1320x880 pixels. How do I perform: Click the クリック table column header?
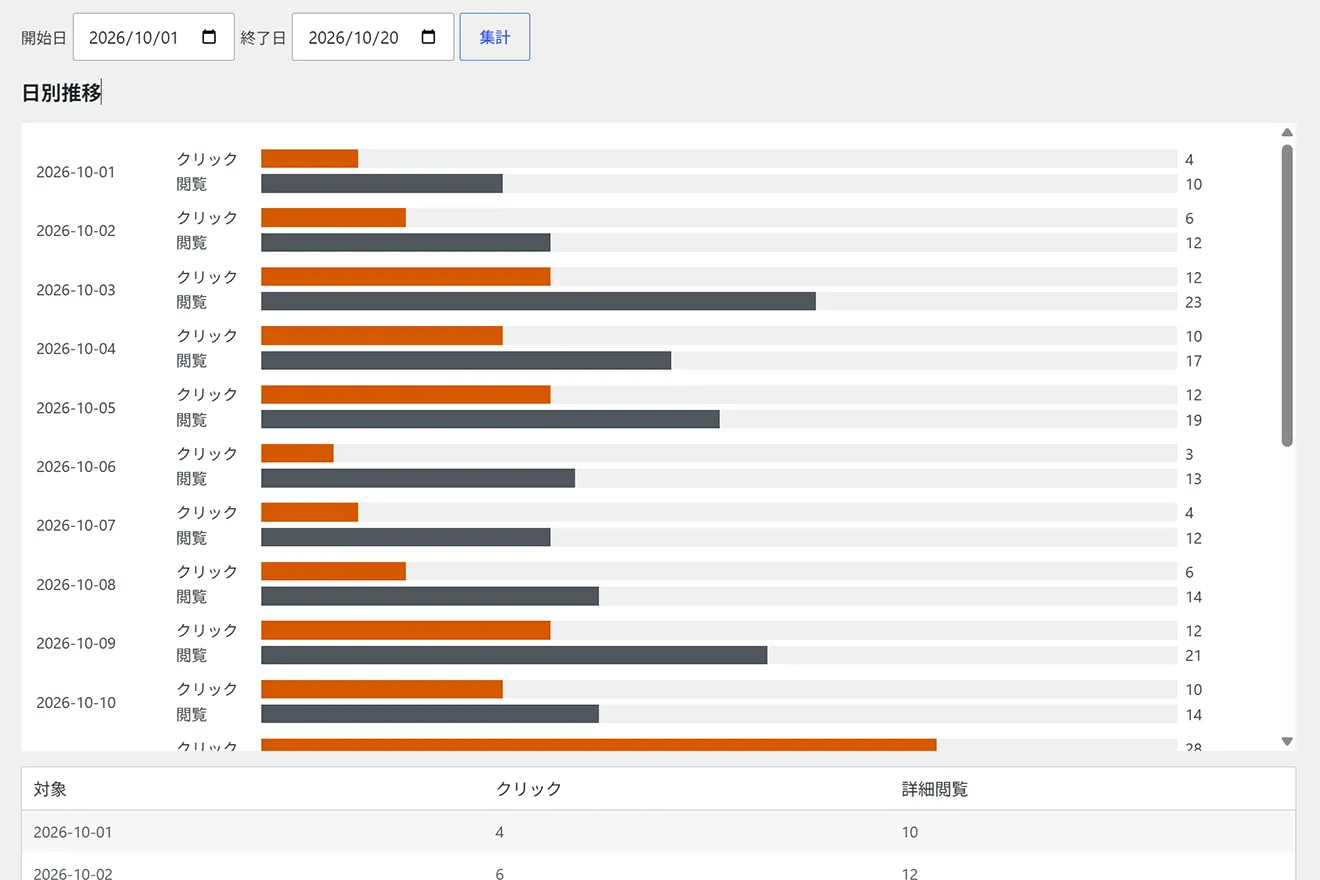coord(529,789)
